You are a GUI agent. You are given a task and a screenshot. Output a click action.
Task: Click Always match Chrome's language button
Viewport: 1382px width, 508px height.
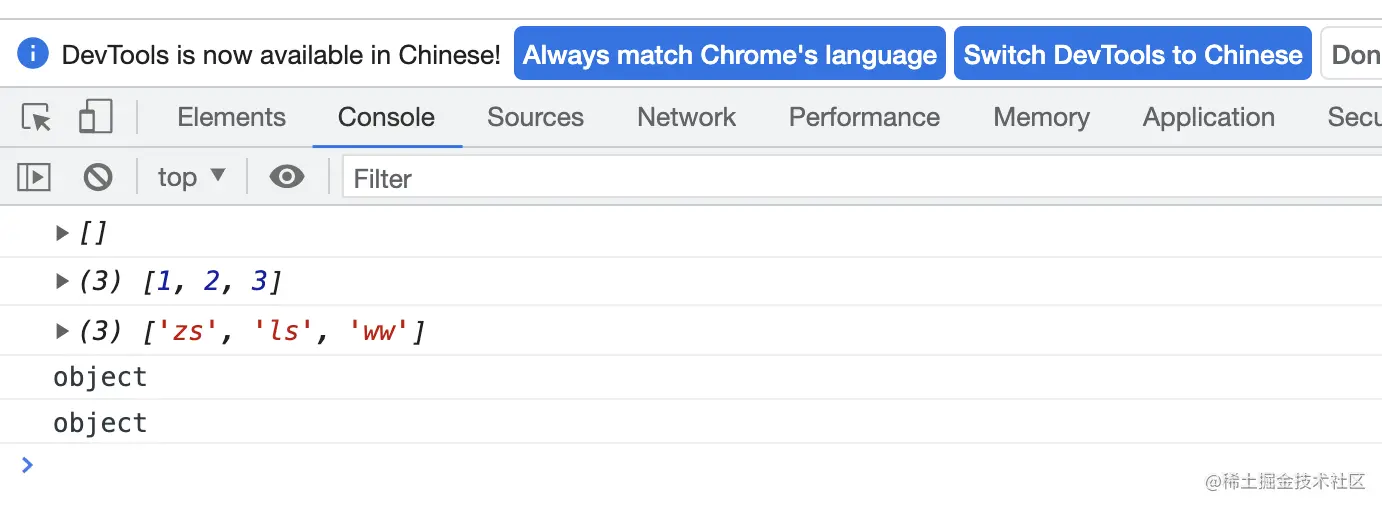coord(729,54)
